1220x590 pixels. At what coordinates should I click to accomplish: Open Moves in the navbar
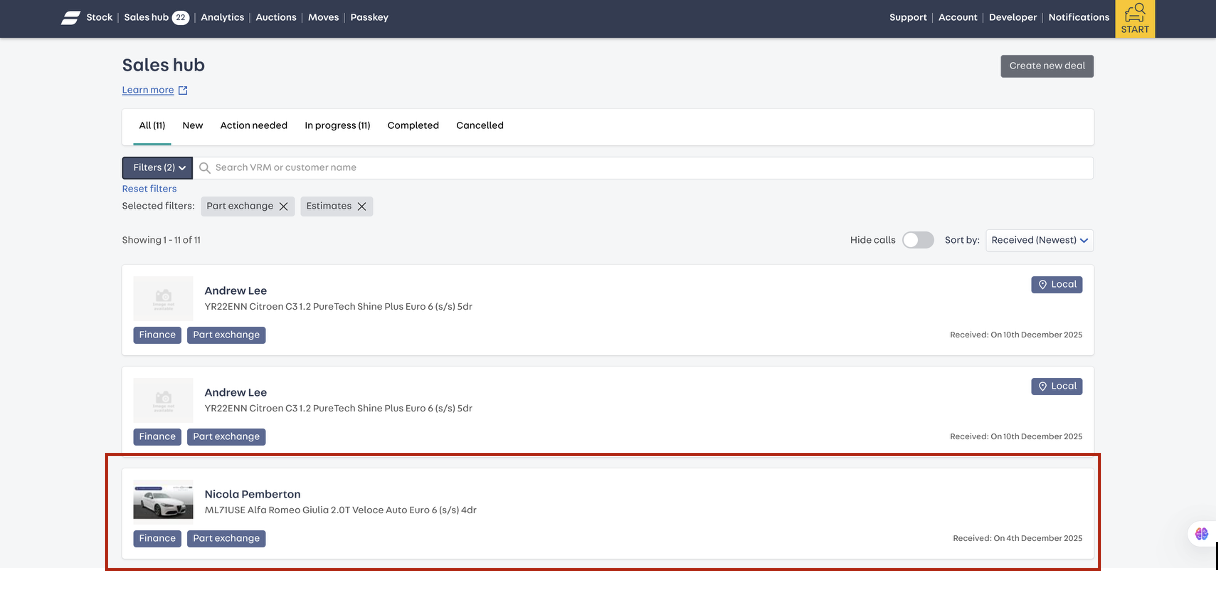point(323,18)
